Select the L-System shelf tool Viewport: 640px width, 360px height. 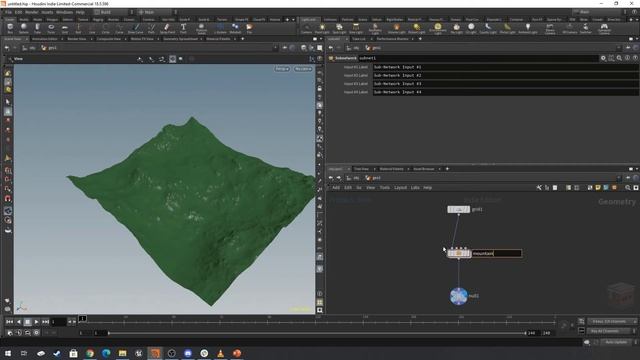220,28
